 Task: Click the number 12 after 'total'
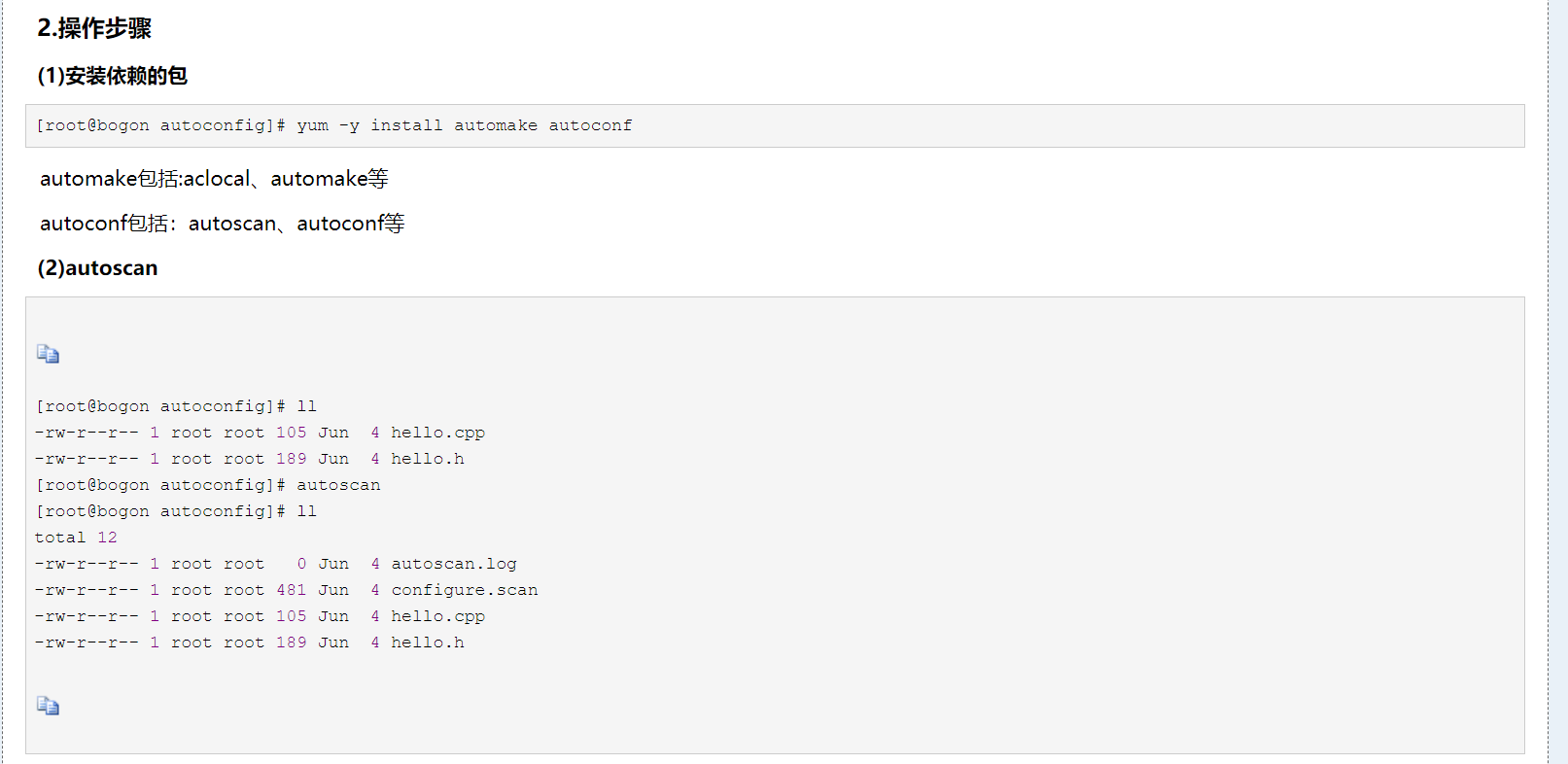click(x=107, y=538)
